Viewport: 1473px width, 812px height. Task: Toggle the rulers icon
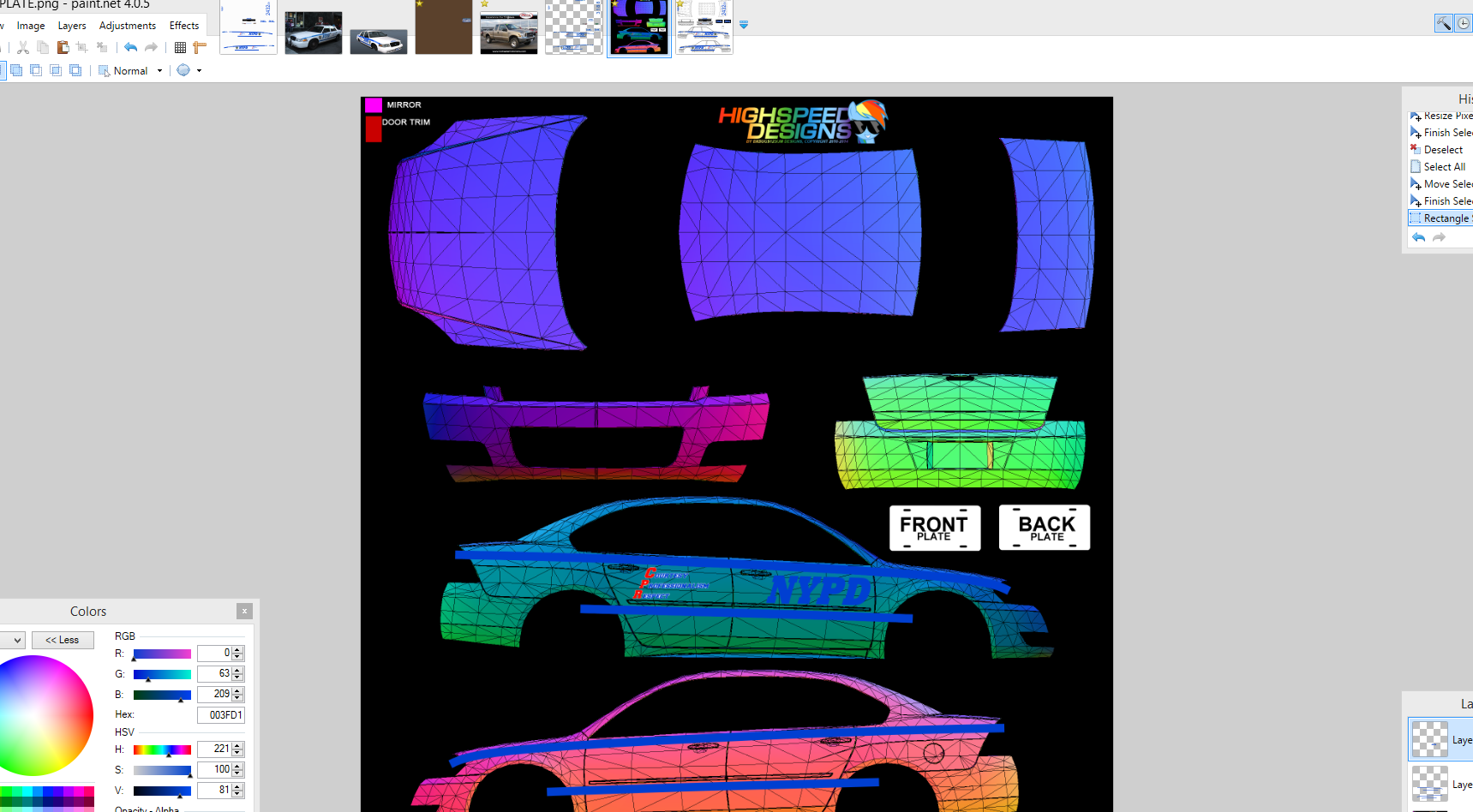[200, 48]
